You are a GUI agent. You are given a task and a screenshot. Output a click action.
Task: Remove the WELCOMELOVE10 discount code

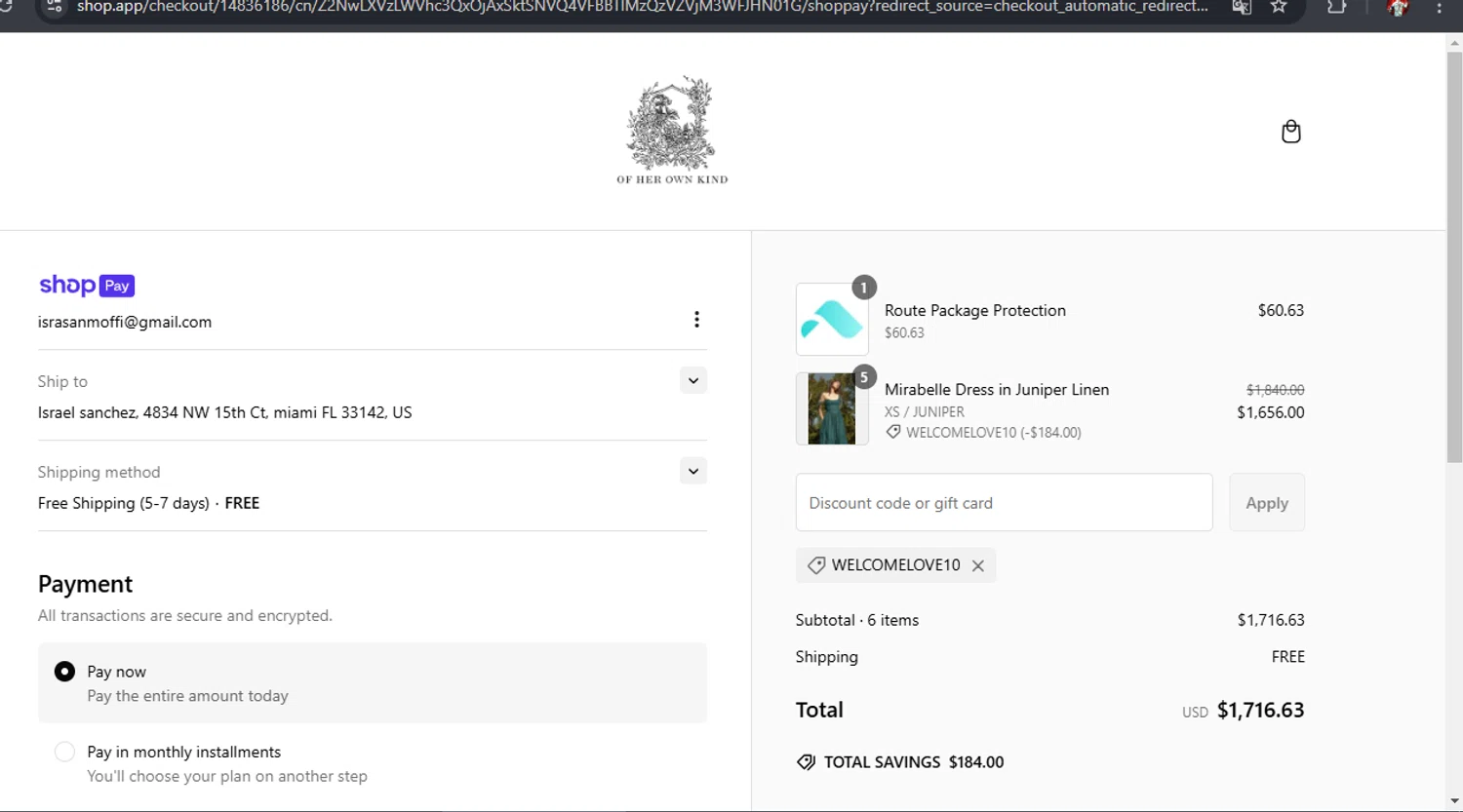coord(977,565)
